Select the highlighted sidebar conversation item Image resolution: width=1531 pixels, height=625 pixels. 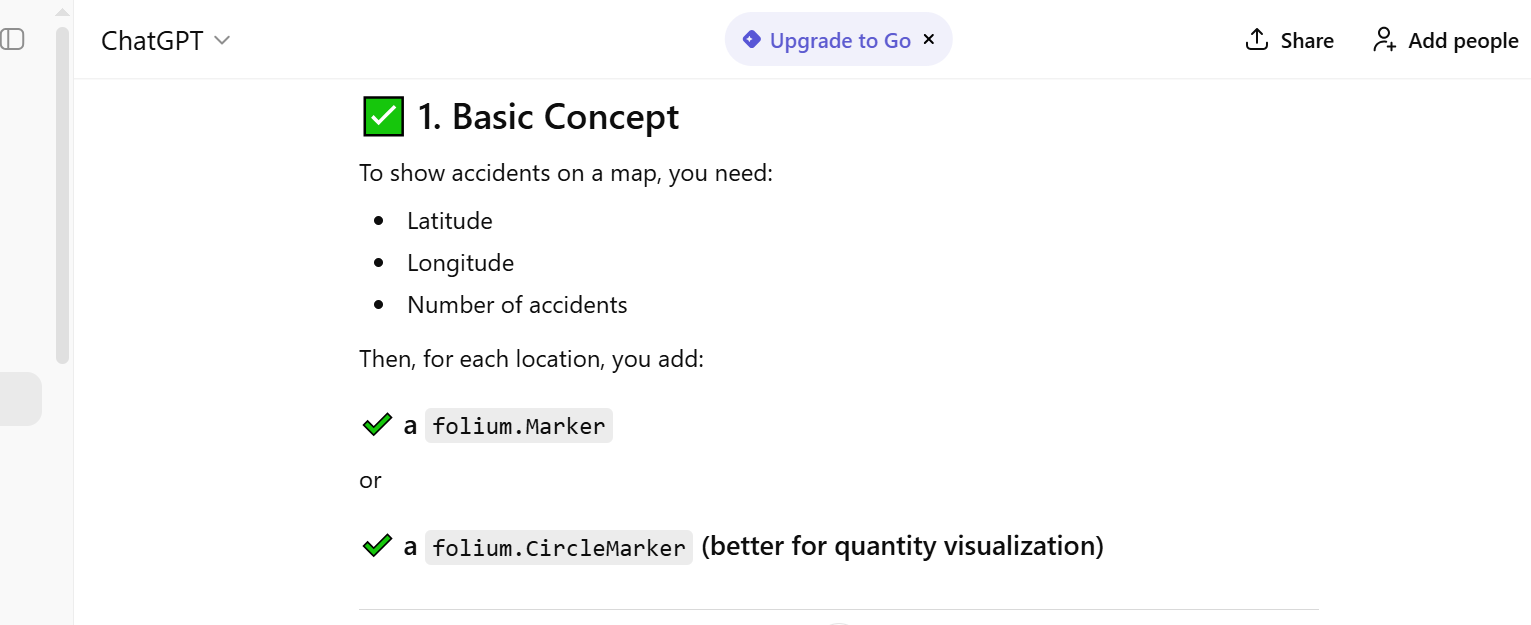coord(20,399)
